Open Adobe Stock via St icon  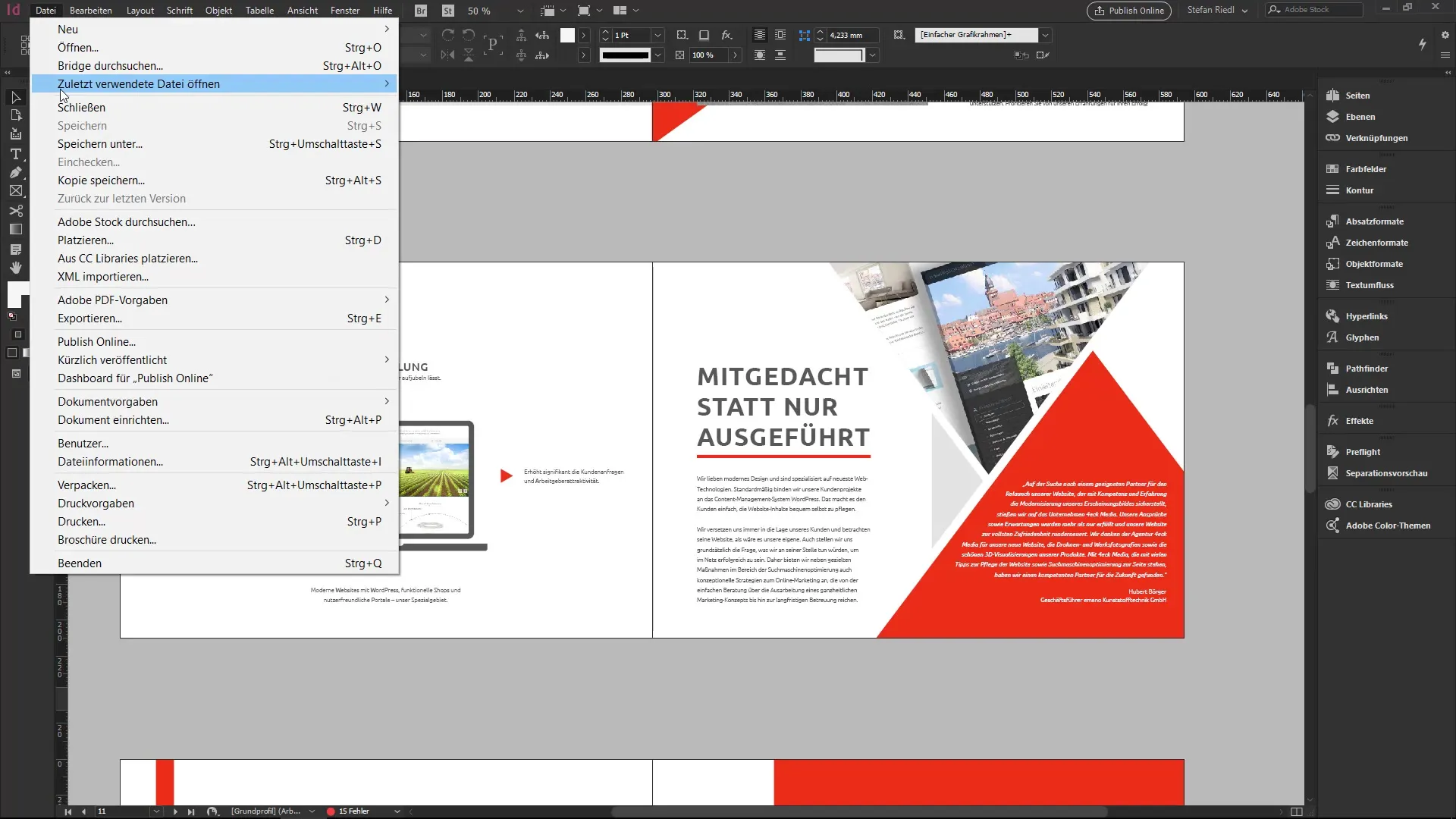[448, 11]
